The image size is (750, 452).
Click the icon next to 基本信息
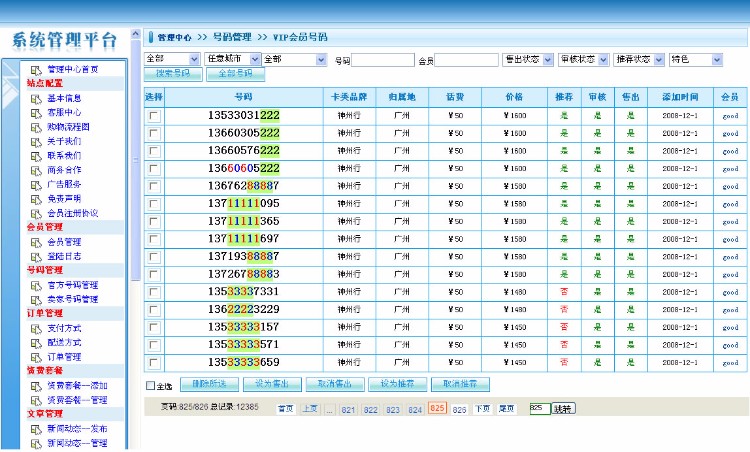(36, 99)
